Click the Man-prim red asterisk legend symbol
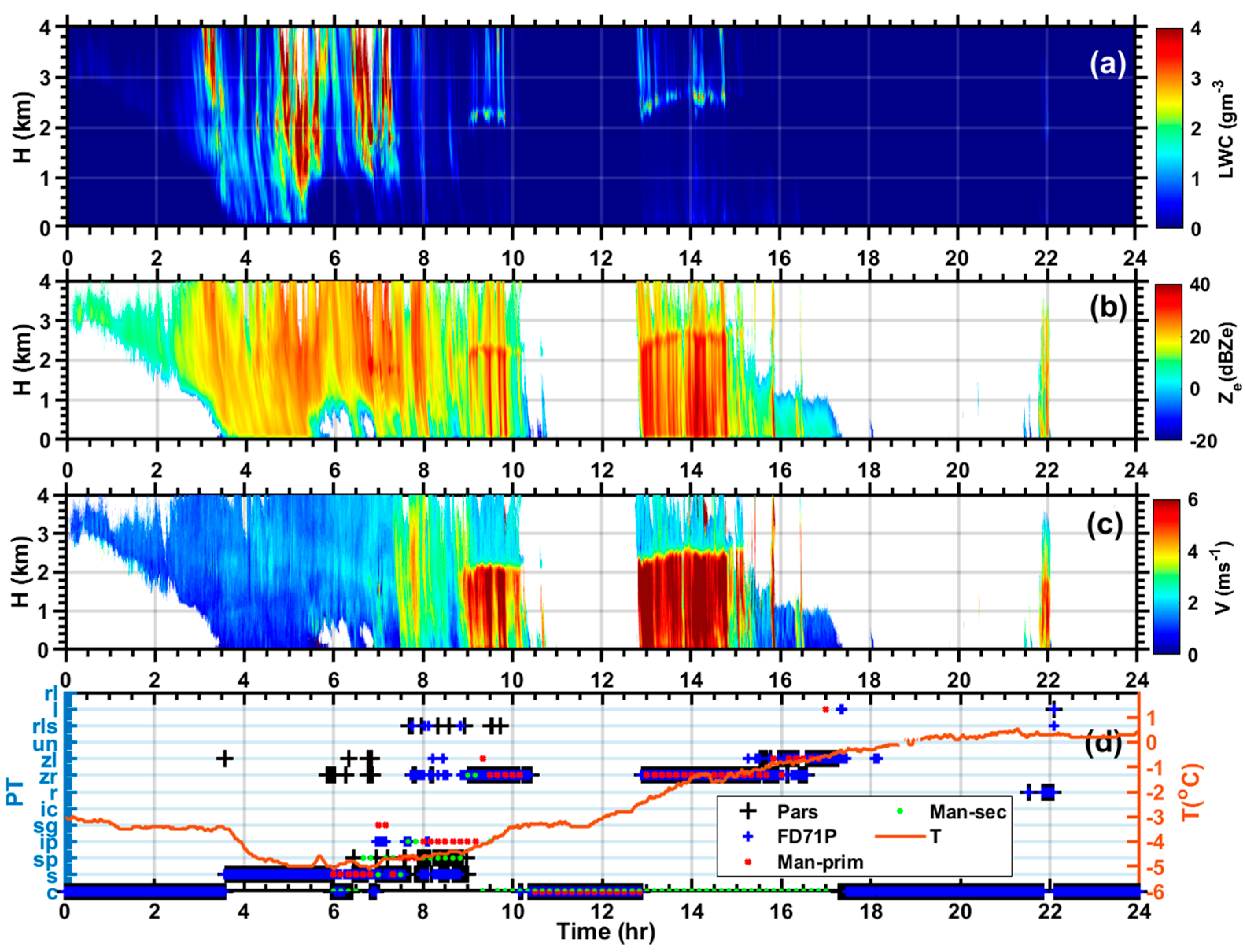 (747, 862)
